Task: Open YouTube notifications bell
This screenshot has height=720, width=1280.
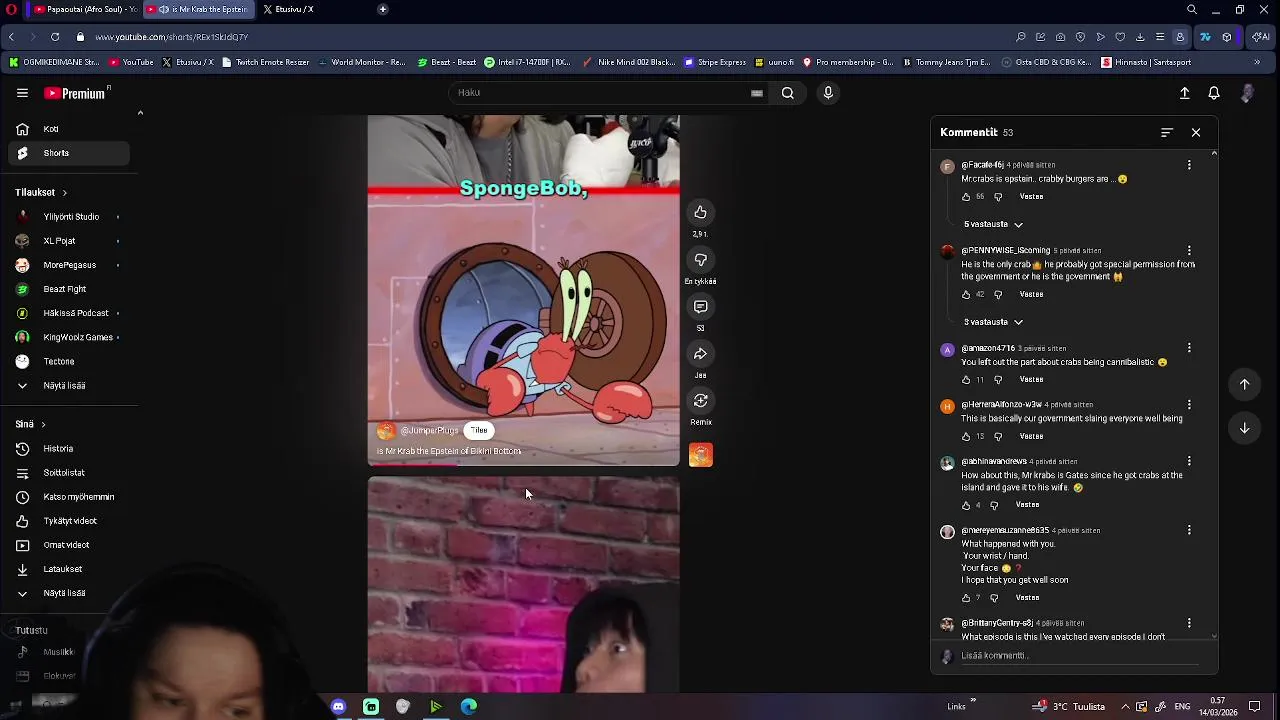Action: click(x=1214, y=93)
